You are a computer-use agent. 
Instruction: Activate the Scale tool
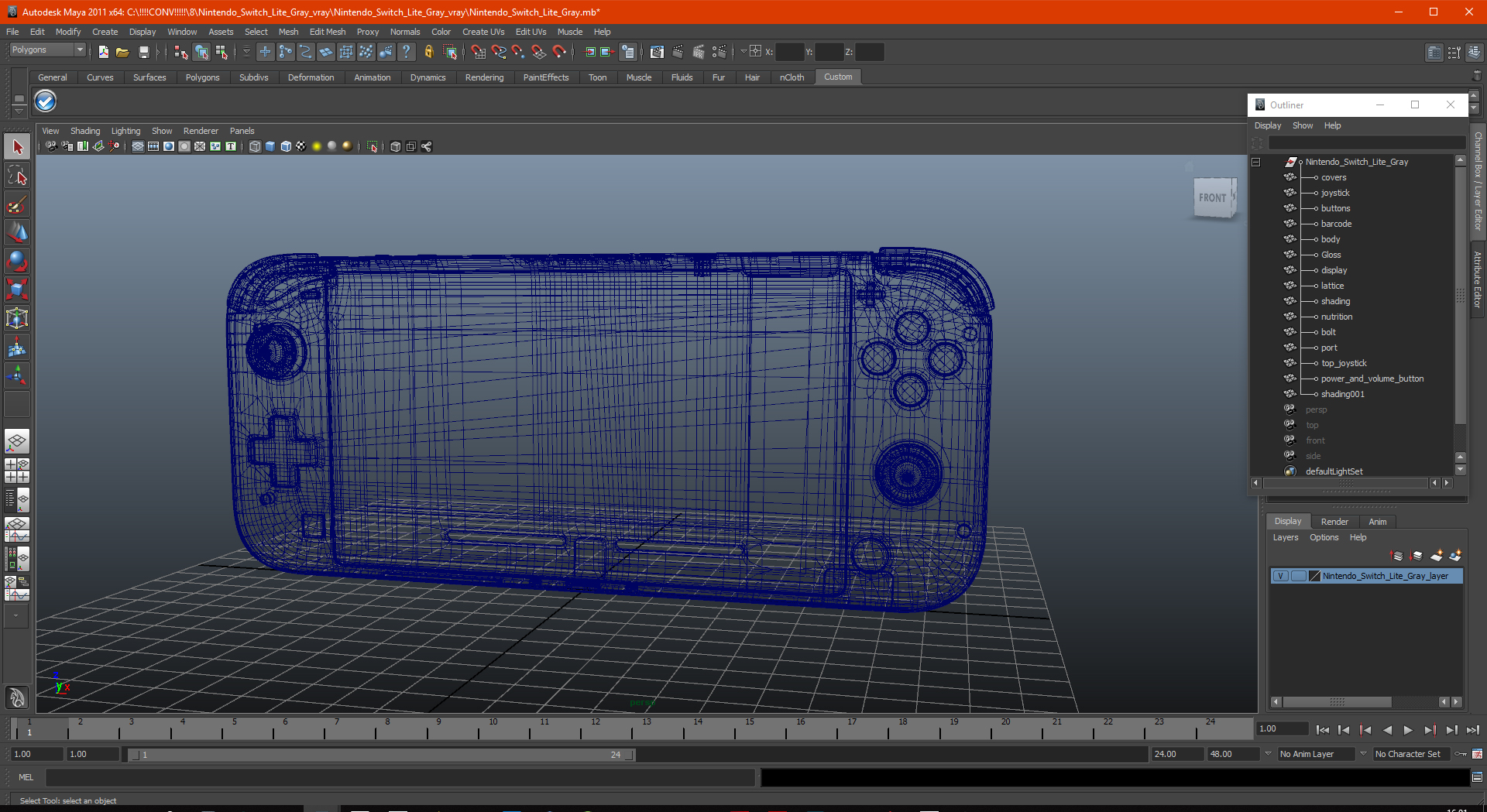tap(17, 290)
